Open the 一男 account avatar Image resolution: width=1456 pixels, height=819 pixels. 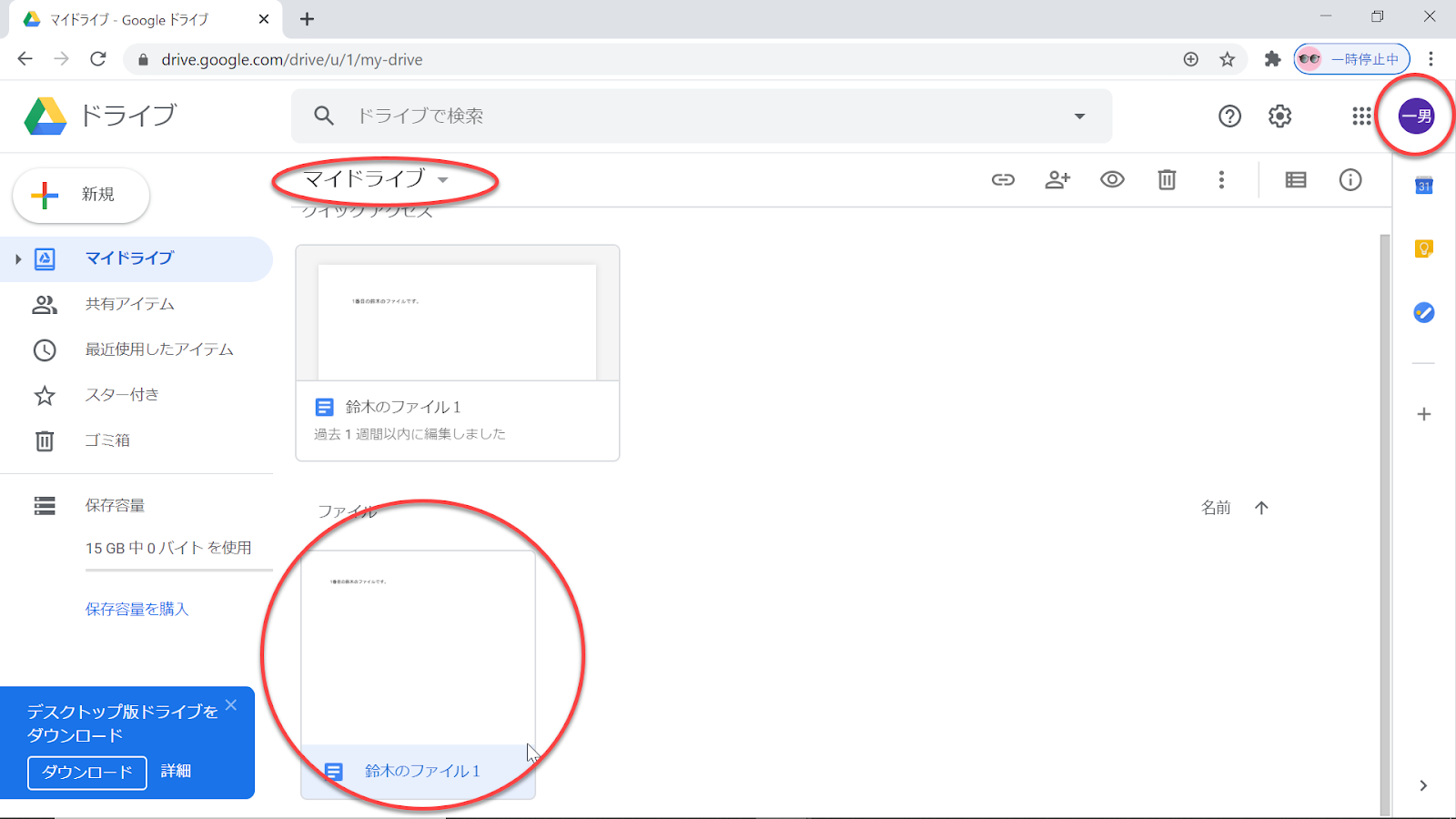pyautogui.click(x=1416, y=116)
